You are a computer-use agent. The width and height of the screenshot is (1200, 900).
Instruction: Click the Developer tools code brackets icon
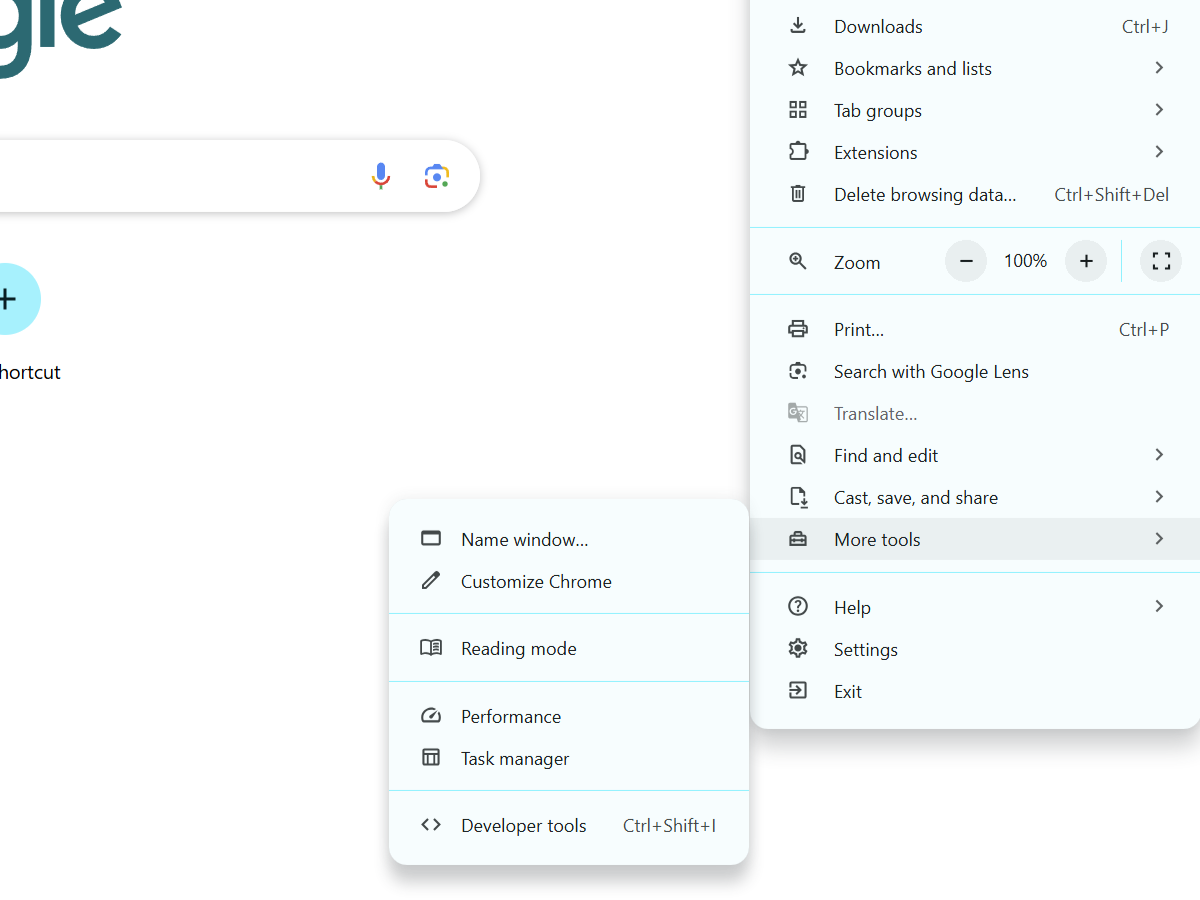tap(431, 825)
